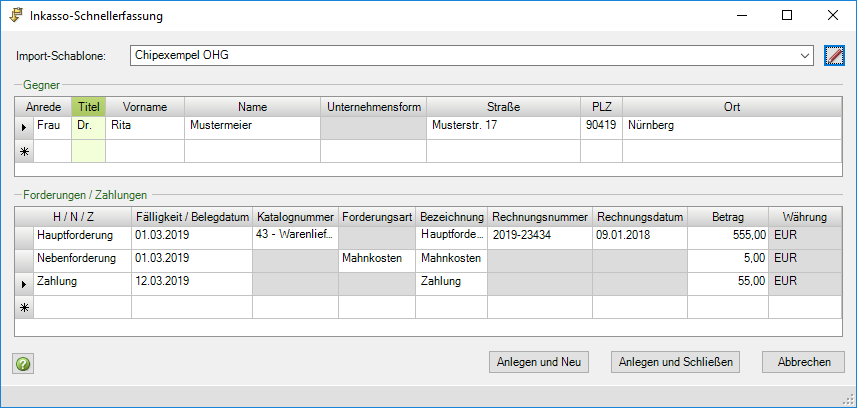Maximize the Inkasso-Schnellerfassung window
This screenshot has height=408, width=857.
pos(787,16)
